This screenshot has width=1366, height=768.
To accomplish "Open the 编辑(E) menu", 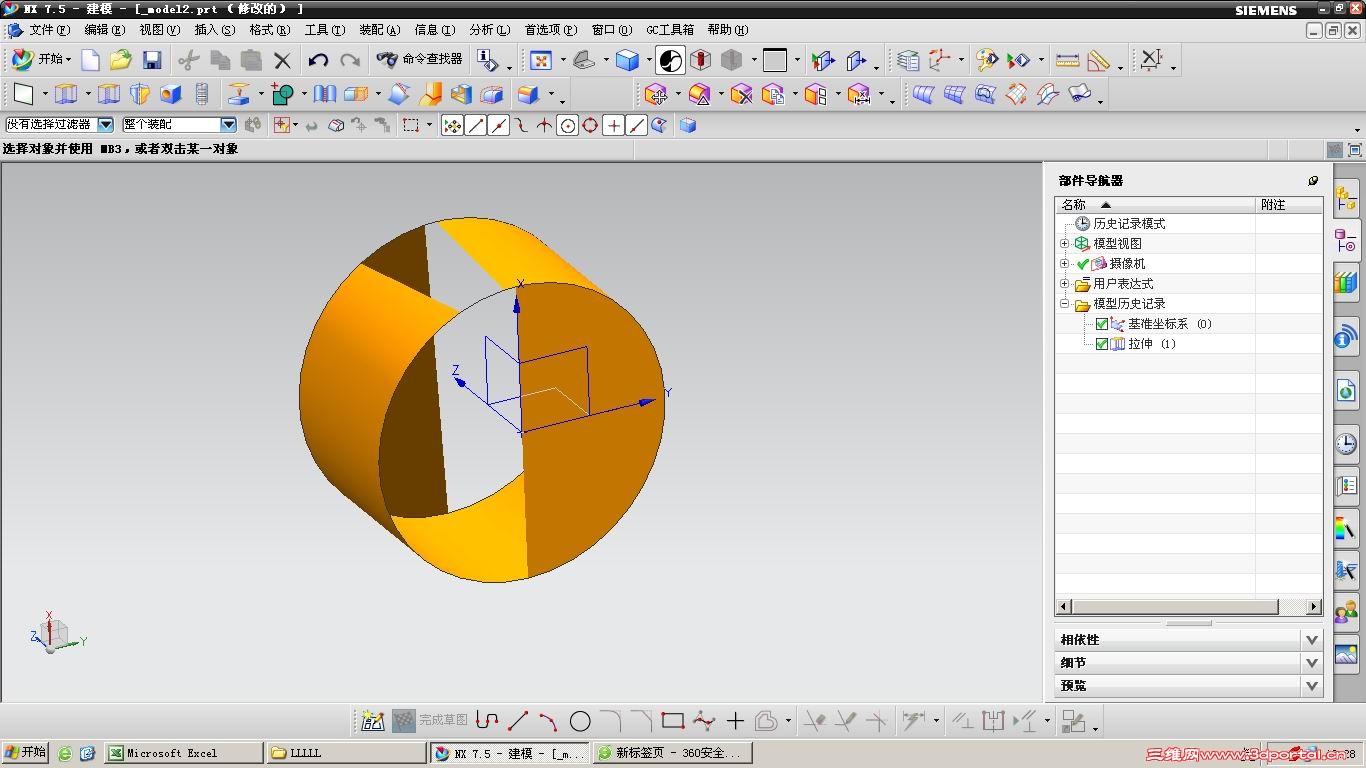I will pyautogui.click(x=105, y=30).
